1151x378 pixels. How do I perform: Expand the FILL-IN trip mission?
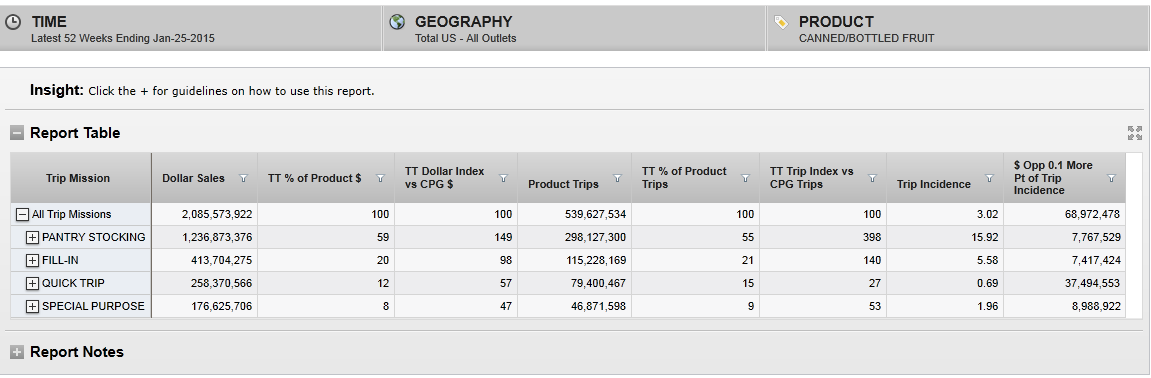(32, 261)
